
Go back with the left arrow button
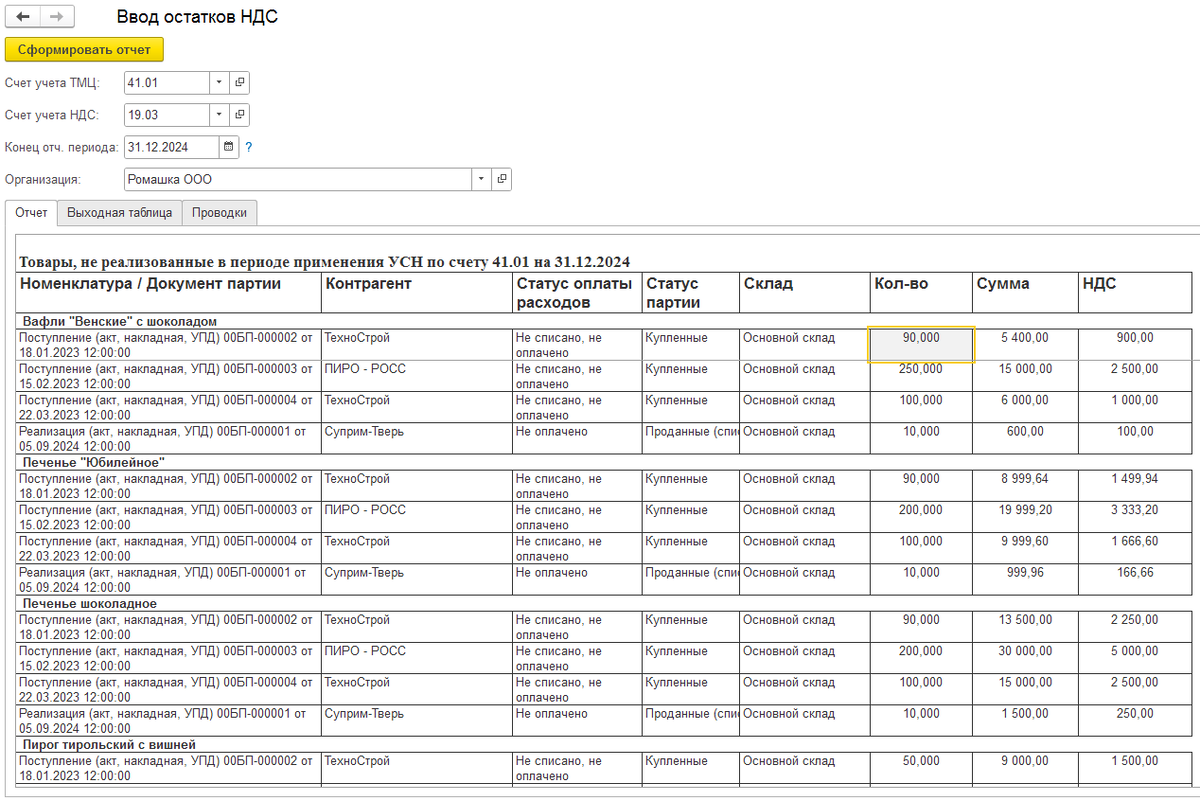tap(22, 17)
